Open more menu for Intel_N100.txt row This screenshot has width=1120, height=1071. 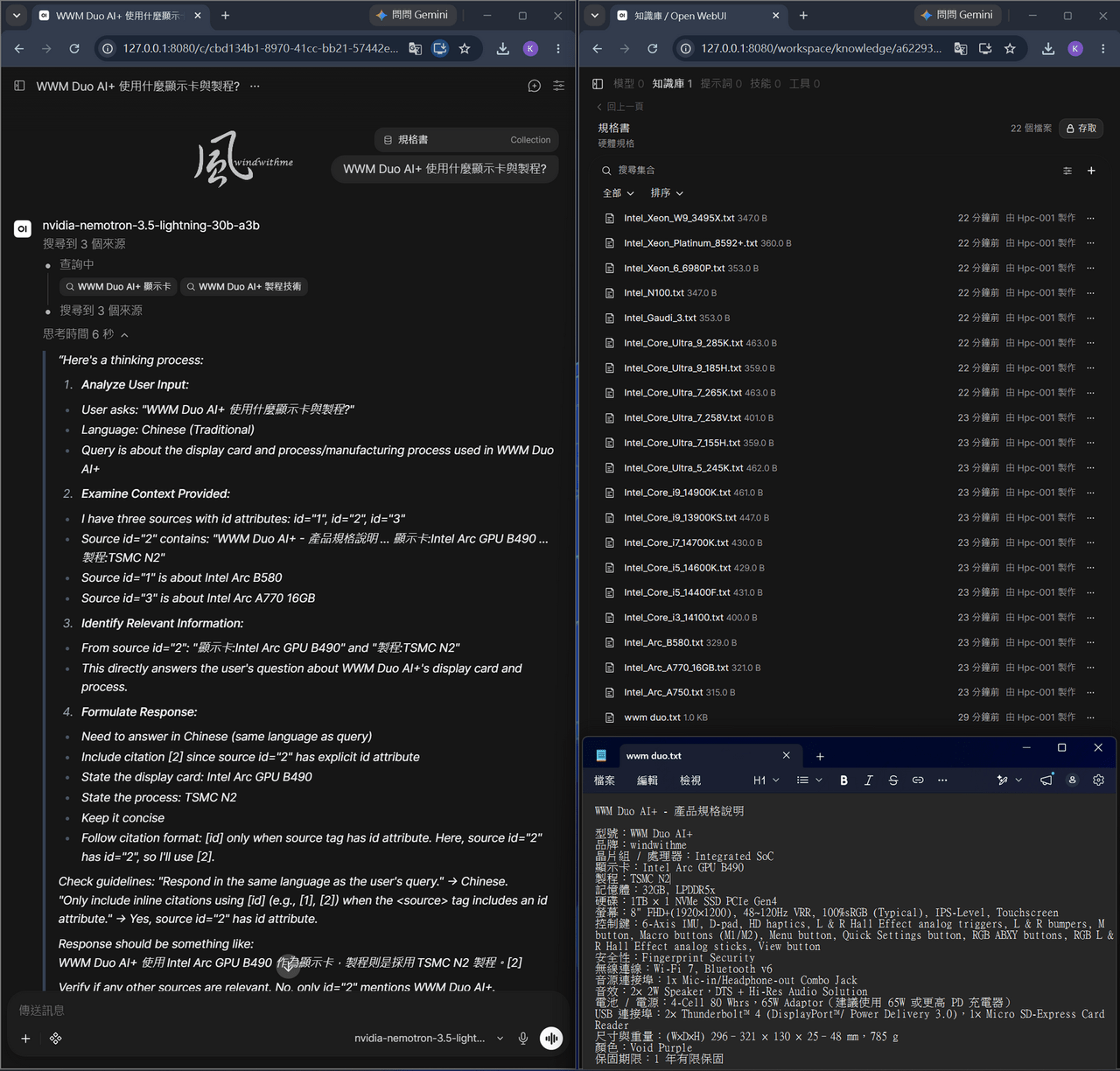pyautogui.click(x=1090, y=293)
